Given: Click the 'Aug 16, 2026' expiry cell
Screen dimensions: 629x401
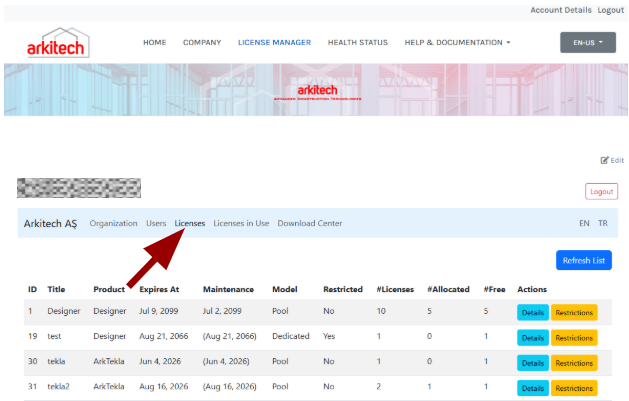Looking at the screenshot, I should coord(164,387).
